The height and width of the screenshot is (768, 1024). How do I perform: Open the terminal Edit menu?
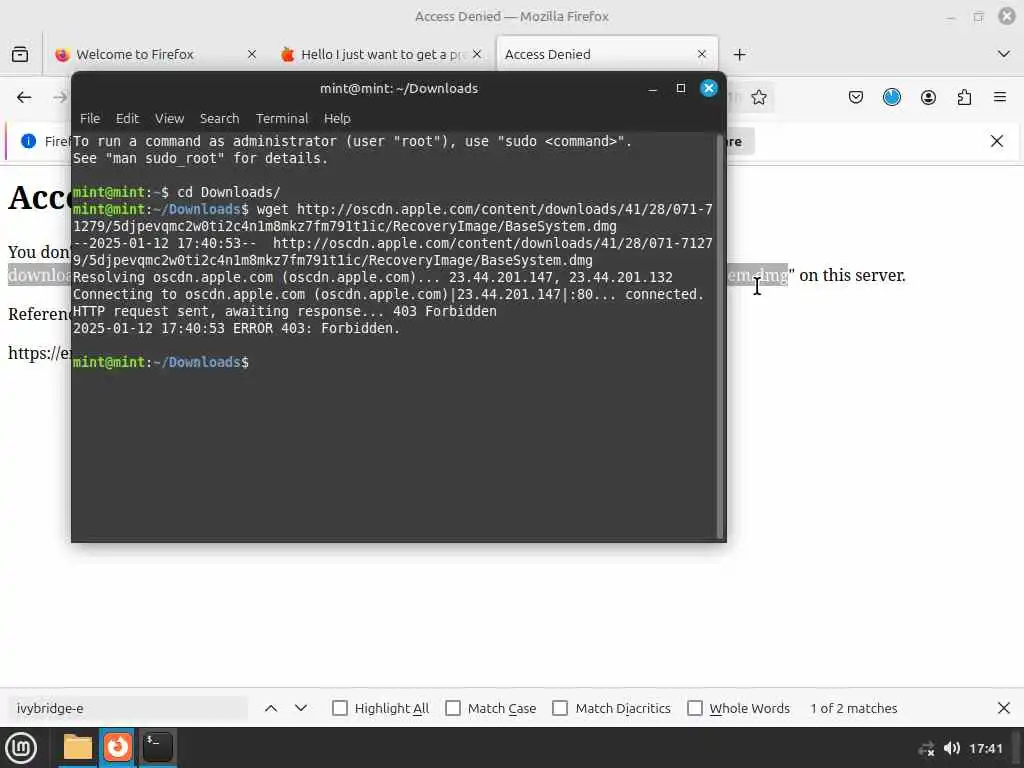[127, 118]
